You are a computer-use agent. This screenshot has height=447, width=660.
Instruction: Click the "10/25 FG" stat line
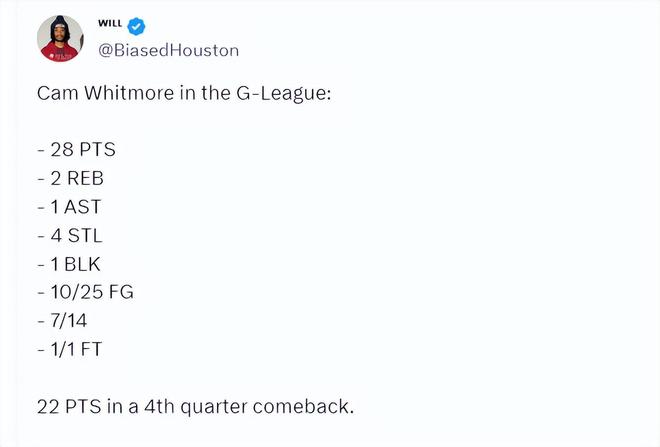86,293
